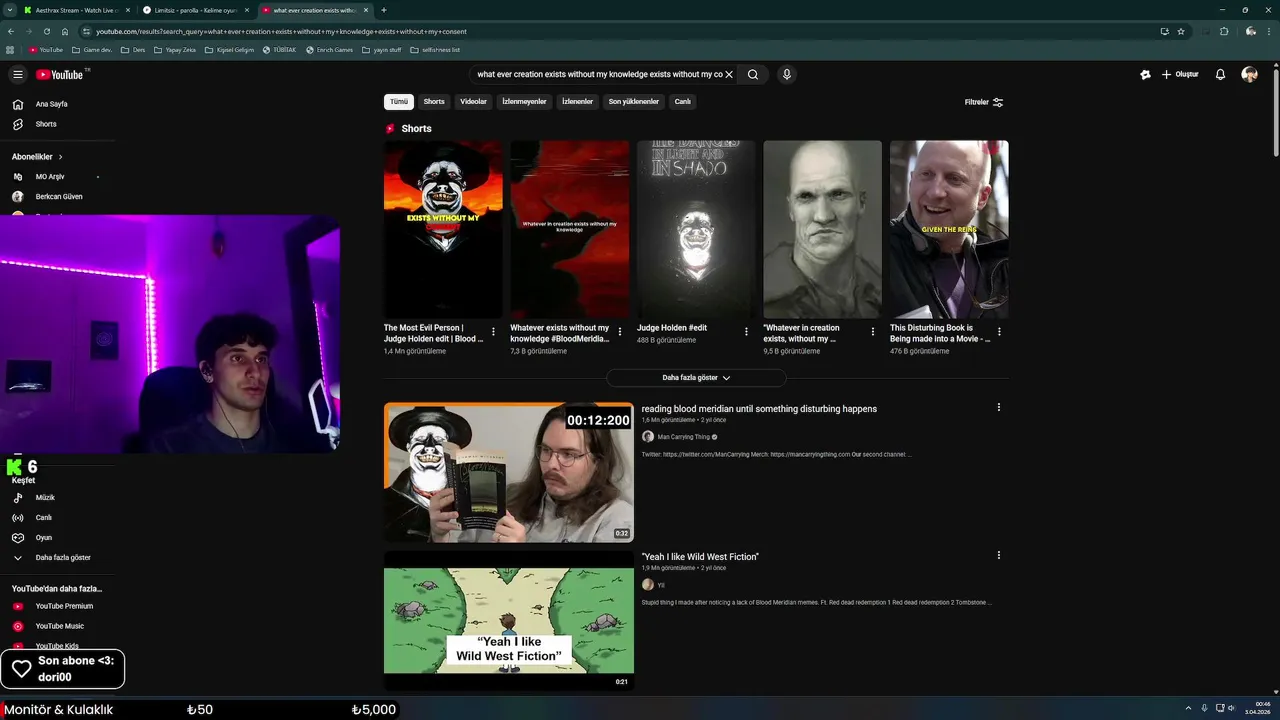Clear the search box with the X icon

[x=729, y=74]
